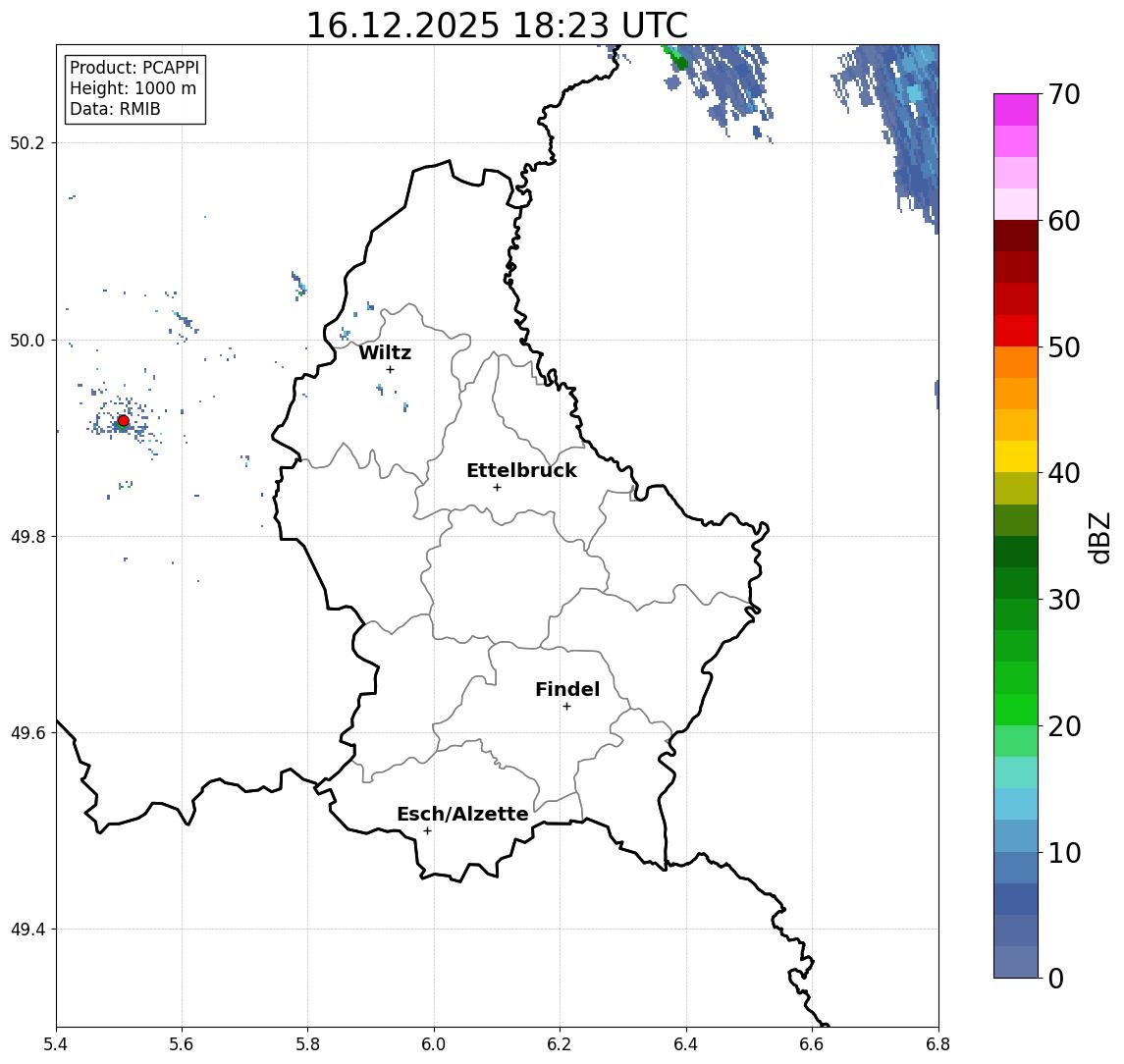The width and height of the screenshot is (1124, 1064).
Task: Click the Product: PCAPPI text
Action: (x=134, y=68)
